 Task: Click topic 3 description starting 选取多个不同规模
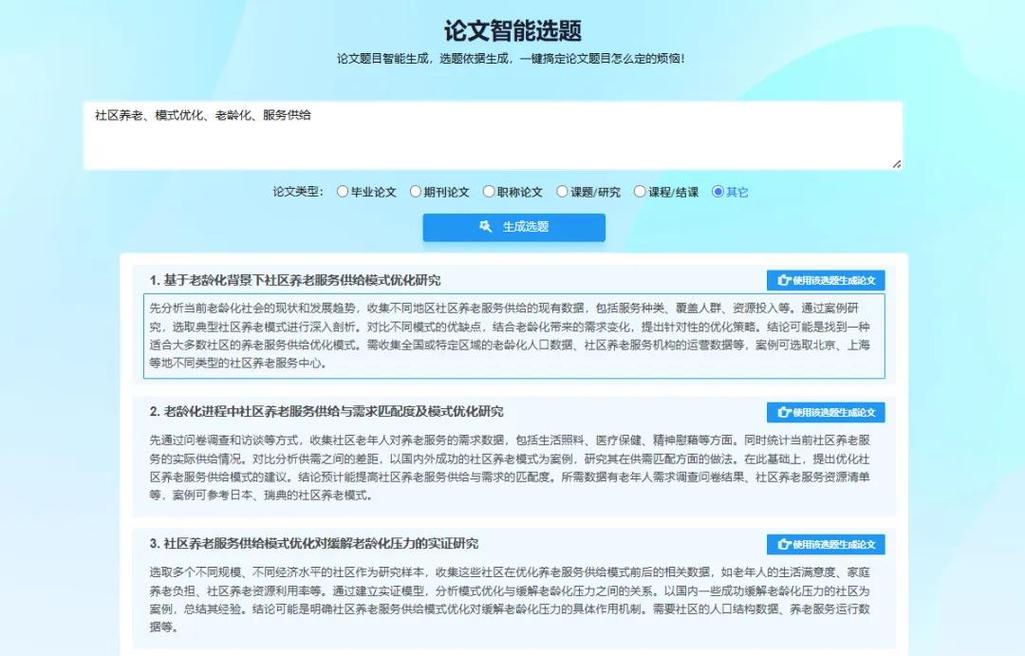[509, 599]
